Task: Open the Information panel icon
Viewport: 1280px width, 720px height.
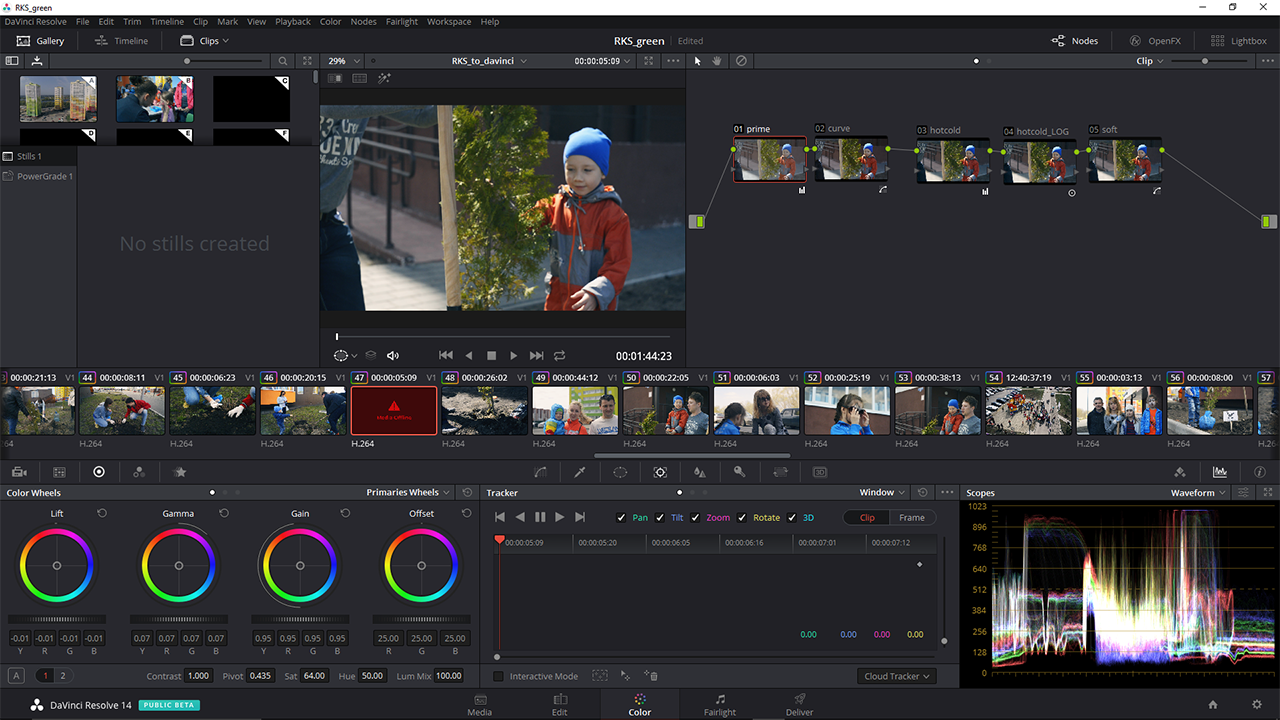Action: point(1259,472)
